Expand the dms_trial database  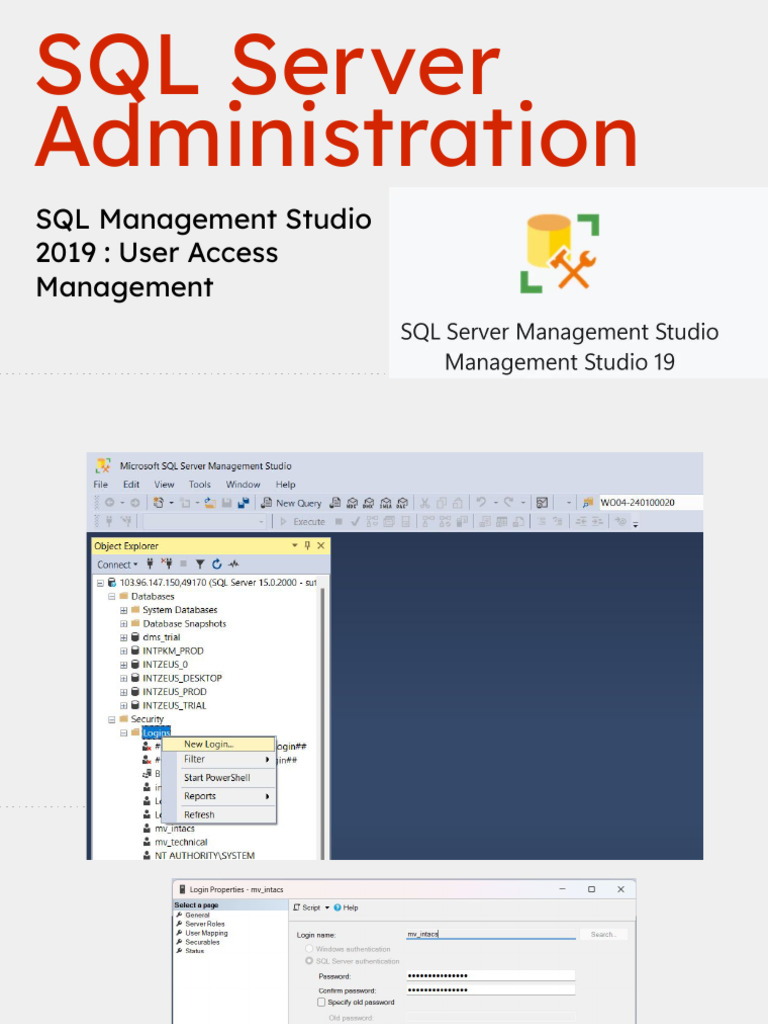123,637
